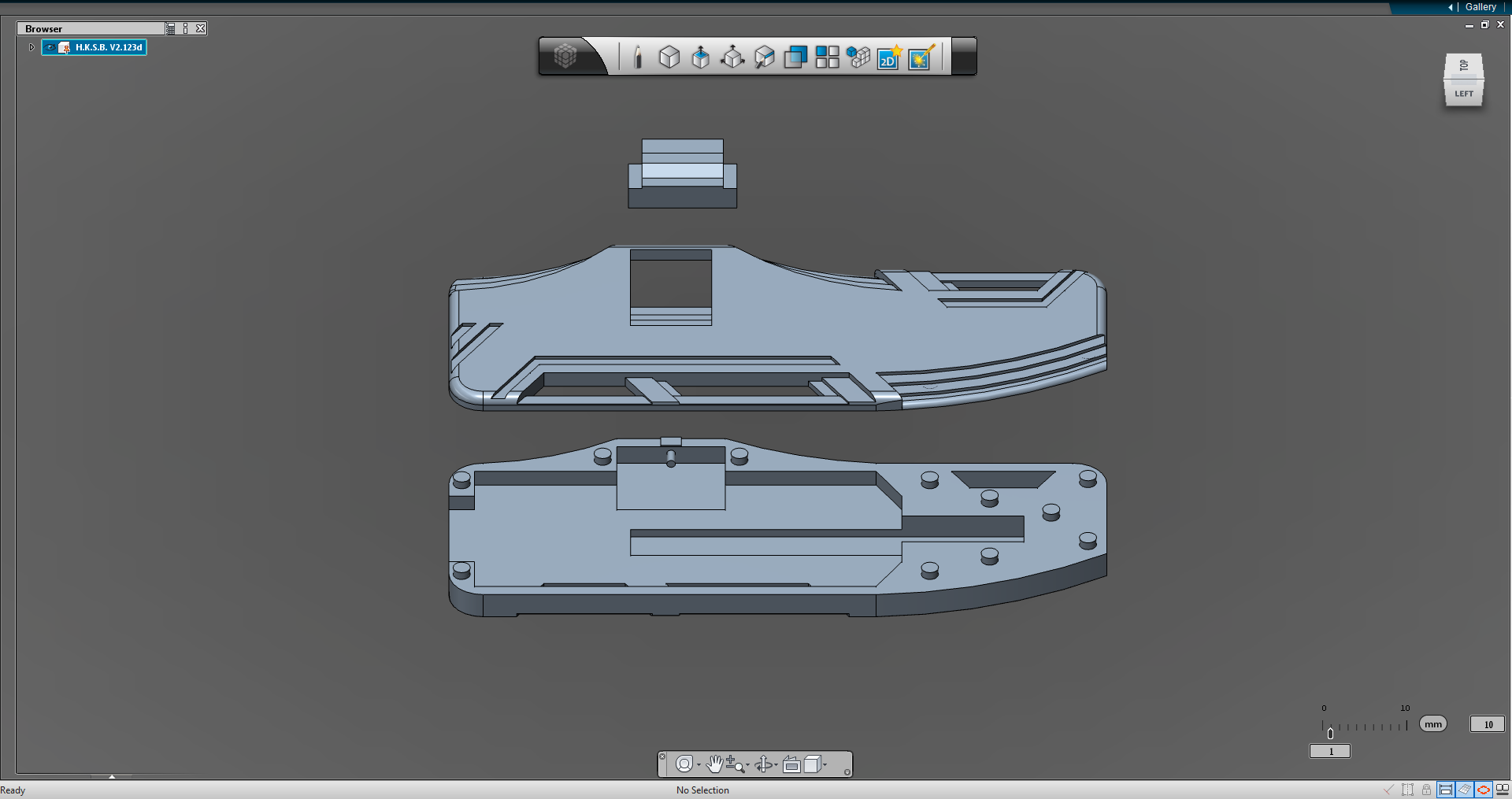Edit the ruler value field 1
Screen dimensions: 1512x799
point(1330,752)
